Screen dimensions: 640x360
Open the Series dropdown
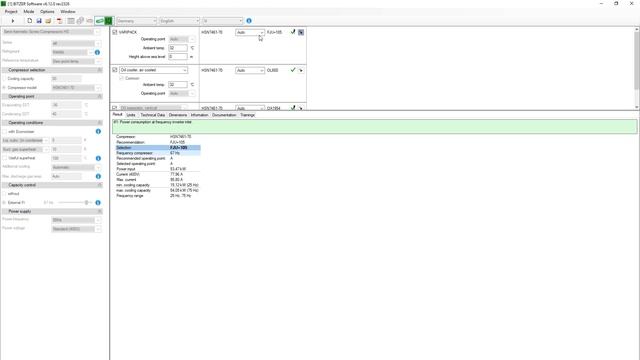[x=76, y=43]
